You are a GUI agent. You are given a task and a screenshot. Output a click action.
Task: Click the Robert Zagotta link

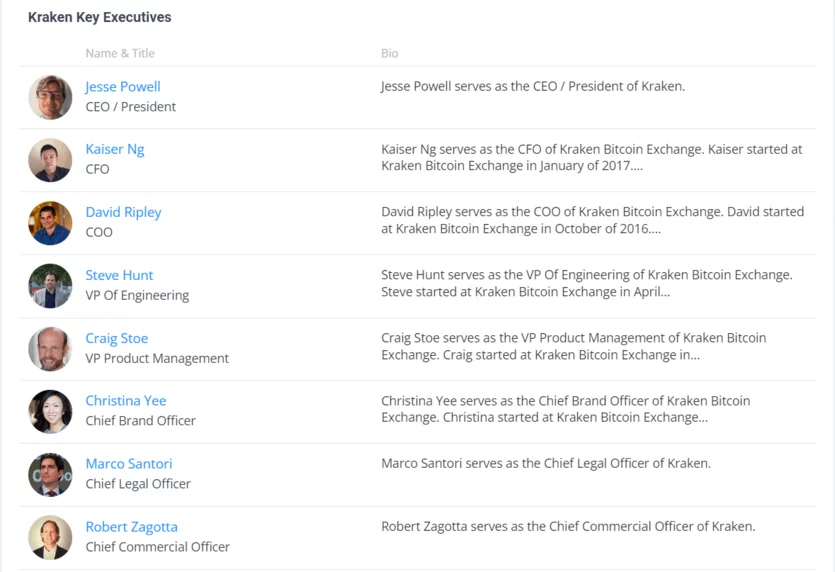[x=131, y=527]
